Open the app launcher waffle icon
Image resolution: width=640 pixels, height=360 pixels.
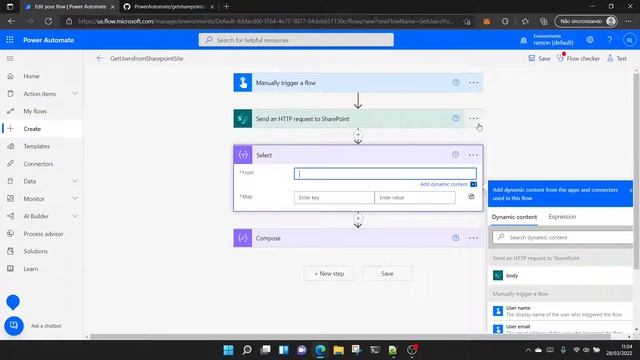(10, 40)
